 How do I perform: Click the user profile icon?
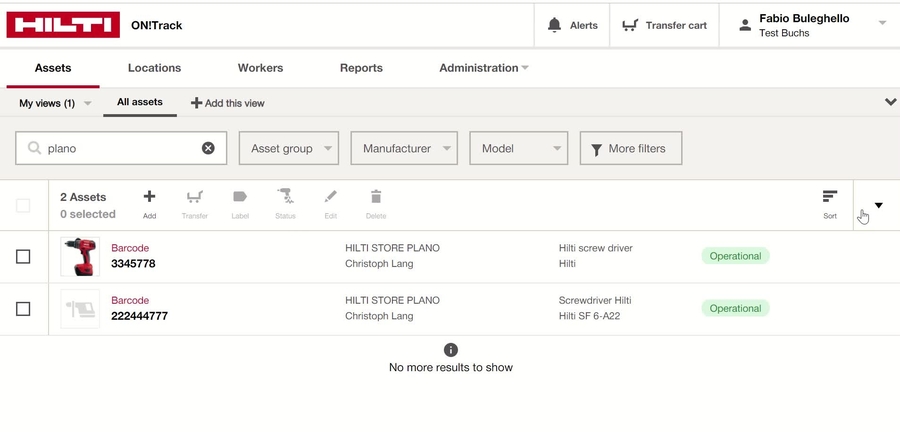pyautogui.click(x=745, y=25)
